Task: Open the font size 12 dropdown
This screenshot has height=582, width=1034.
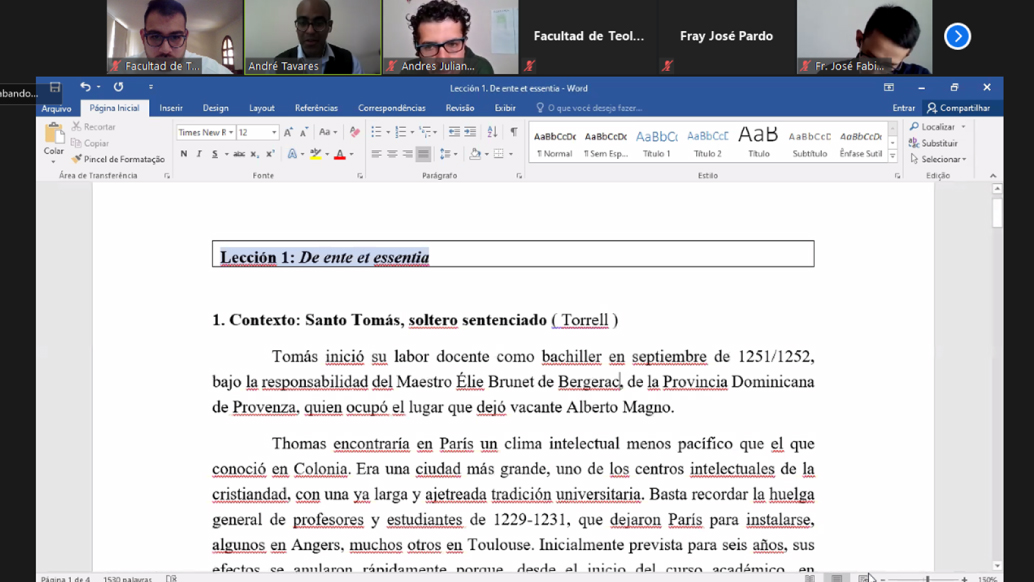Action: pos(274,132)
